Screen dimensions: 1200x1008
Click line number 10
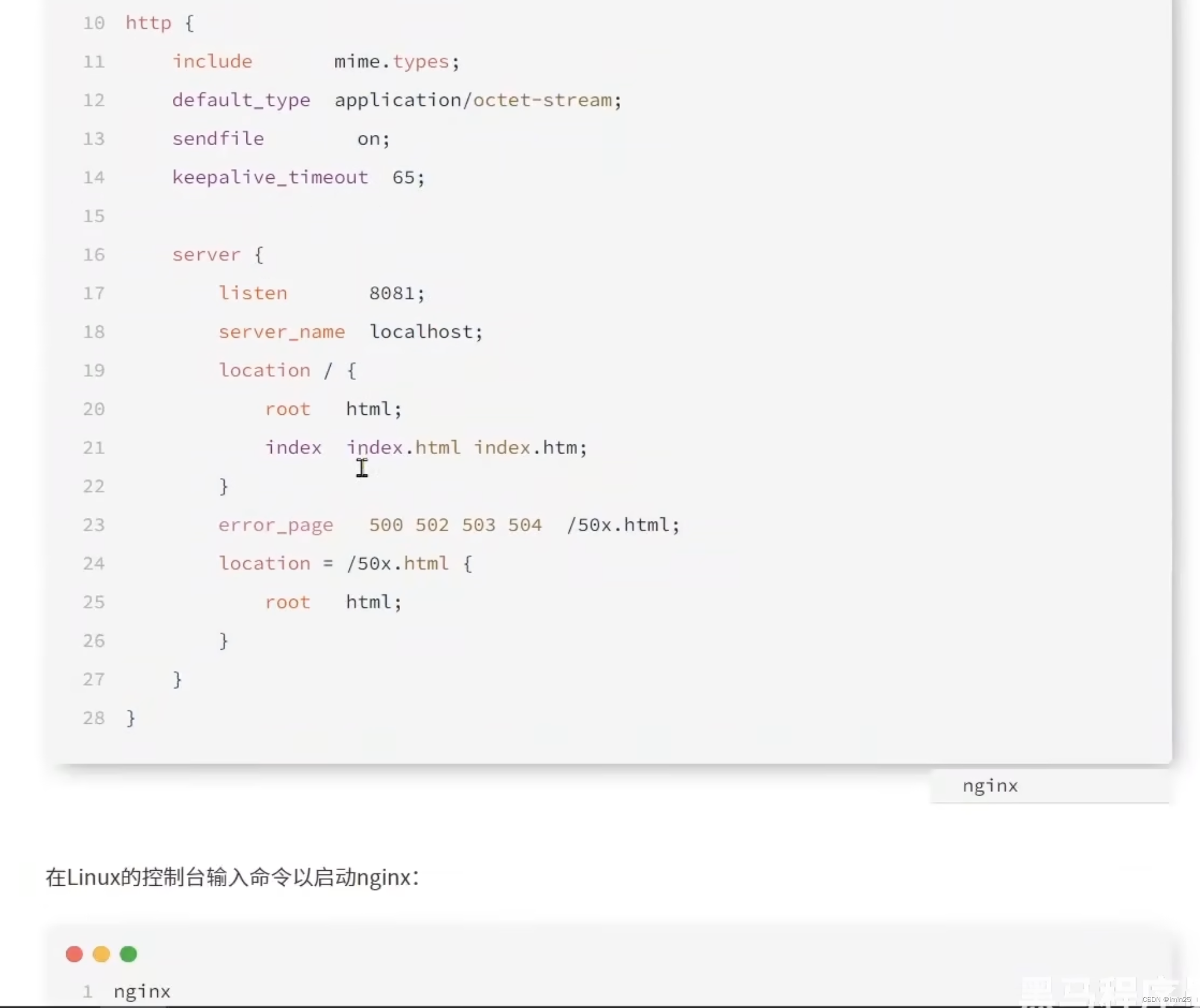[x=94, y=23]
